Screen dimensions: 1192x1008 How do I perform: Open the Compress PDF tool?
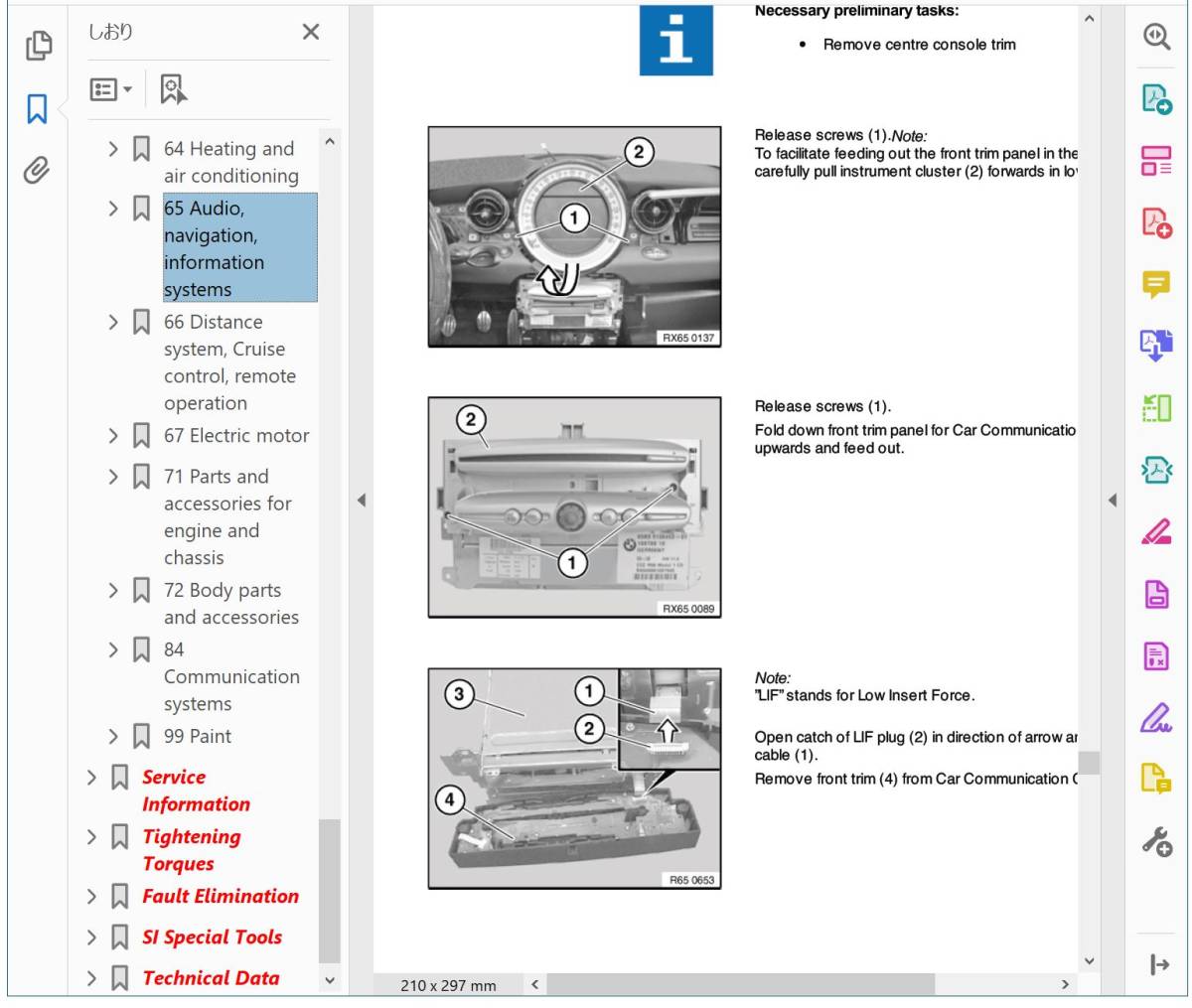tap(1156, 470)
